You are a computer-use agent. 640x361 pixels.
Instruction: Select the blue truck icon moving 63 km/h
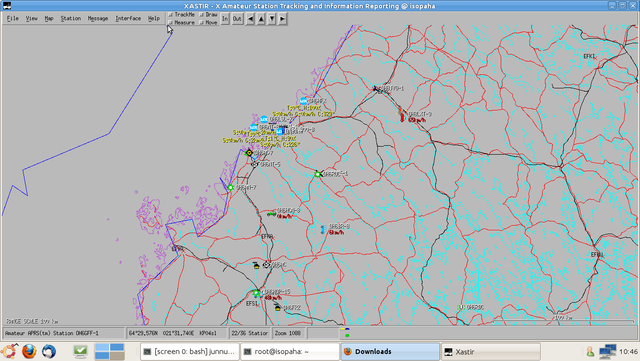click(322, 230)
